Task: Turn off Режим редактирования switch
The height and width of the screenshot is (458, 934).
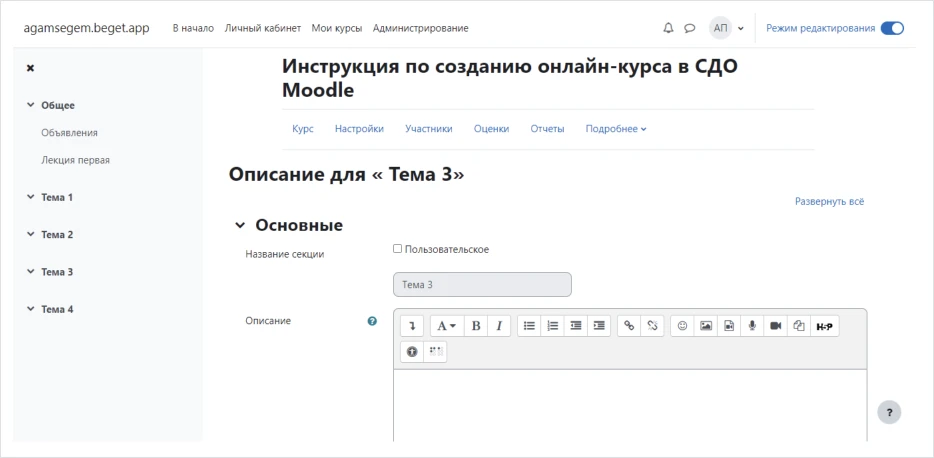Action: pyautogui.click(x=892, y=28)
